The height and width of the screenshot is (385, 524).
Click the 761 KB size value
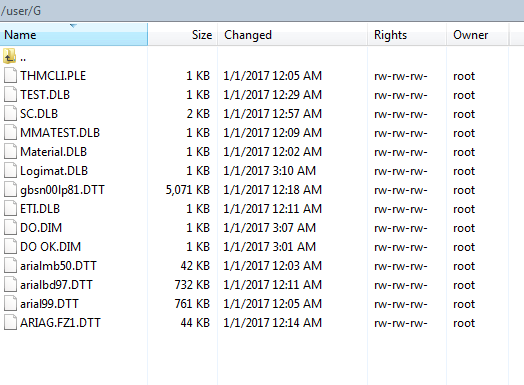[192, 304]
